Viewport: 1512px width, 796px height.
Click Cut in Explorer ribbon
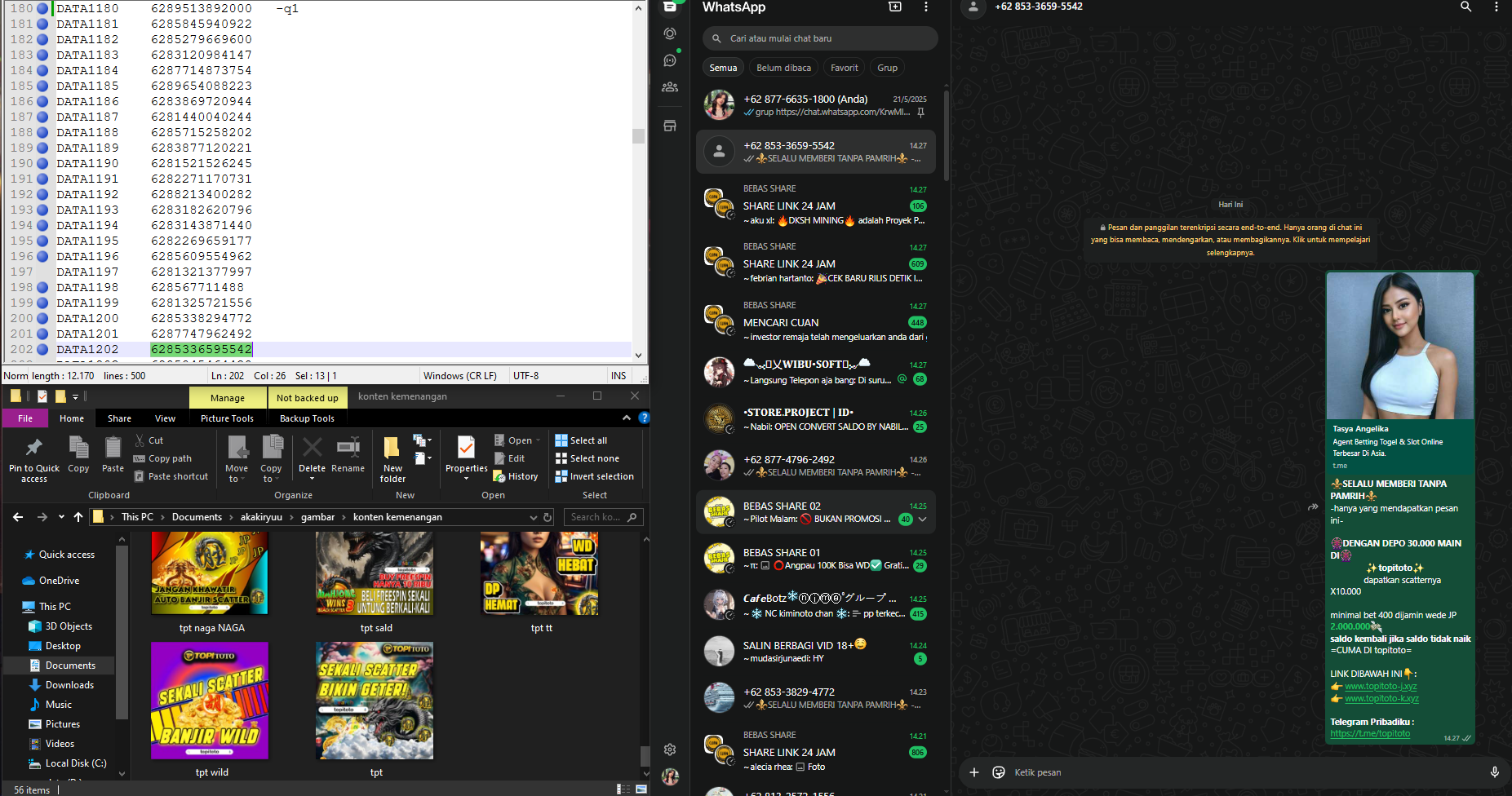149,440
